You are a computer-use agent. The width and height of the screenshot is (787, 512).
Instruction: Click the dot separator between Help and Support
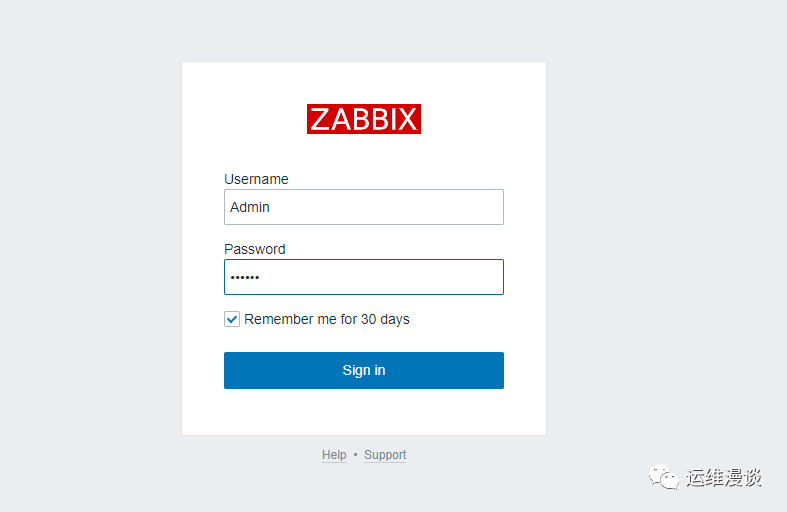[355, 455]
